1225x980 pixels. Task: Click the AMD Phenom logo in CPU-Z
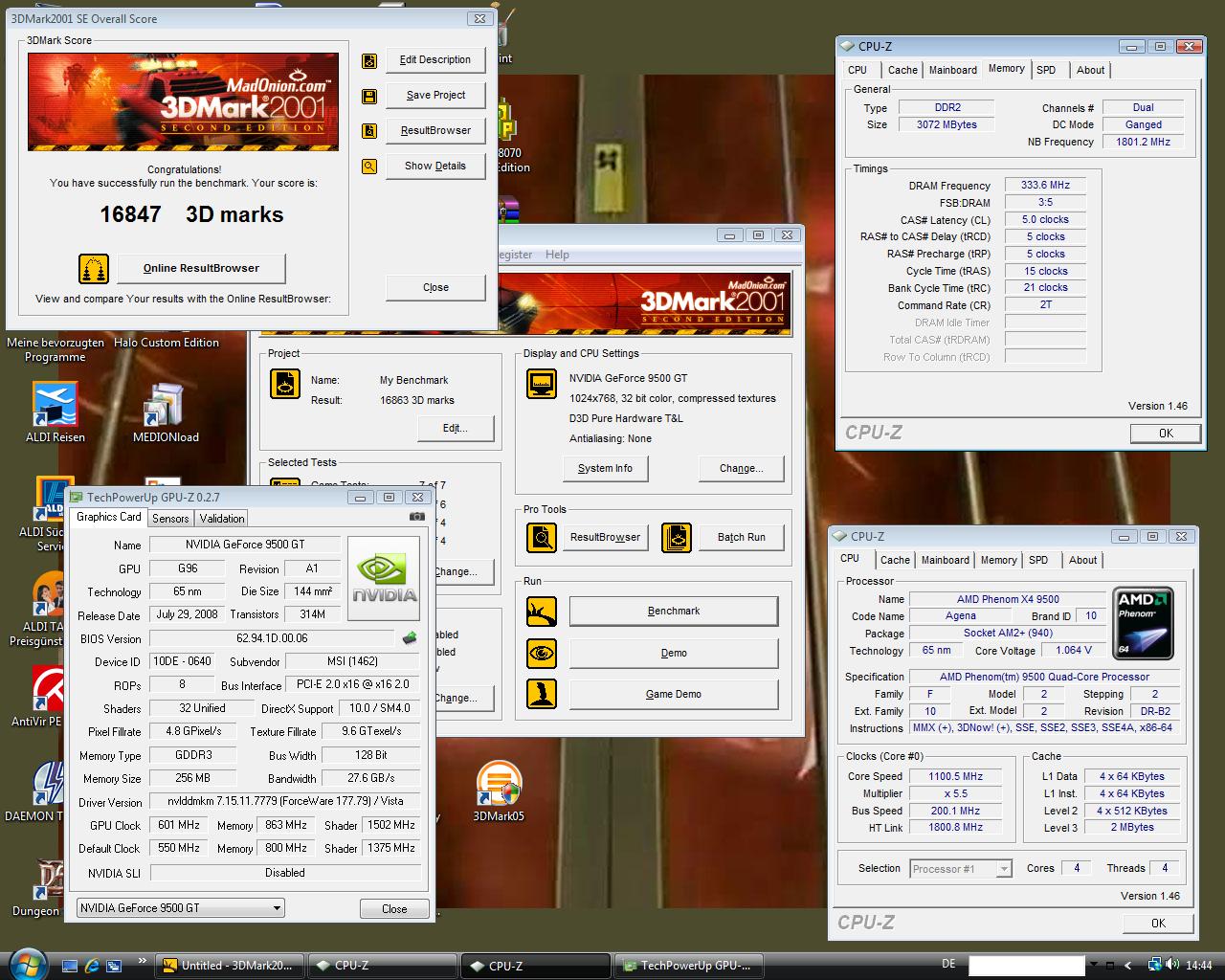(x=1144, y=623)
